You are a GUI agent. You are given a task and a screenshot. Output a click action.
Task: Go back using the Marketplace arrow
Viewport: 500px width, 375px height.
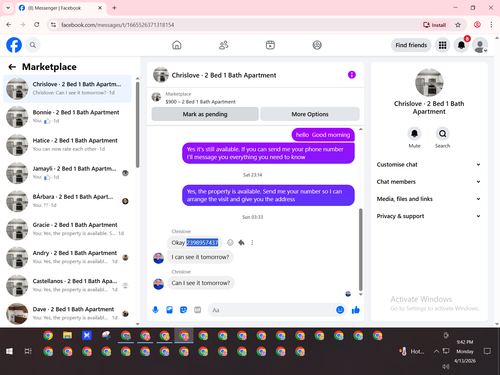(12, 67)
